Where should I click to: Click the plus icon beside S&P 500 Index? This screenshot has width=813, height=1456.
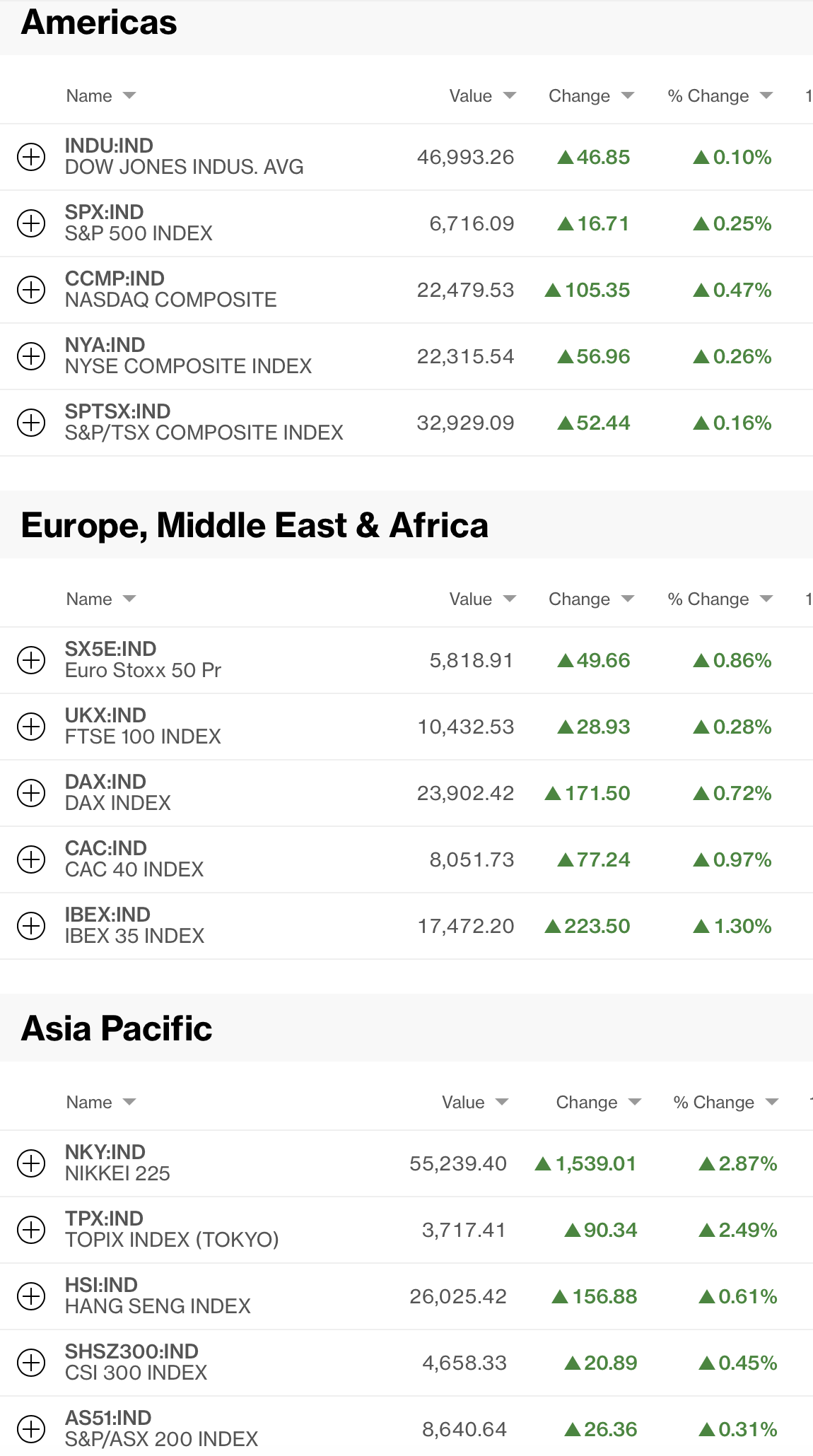31,223
